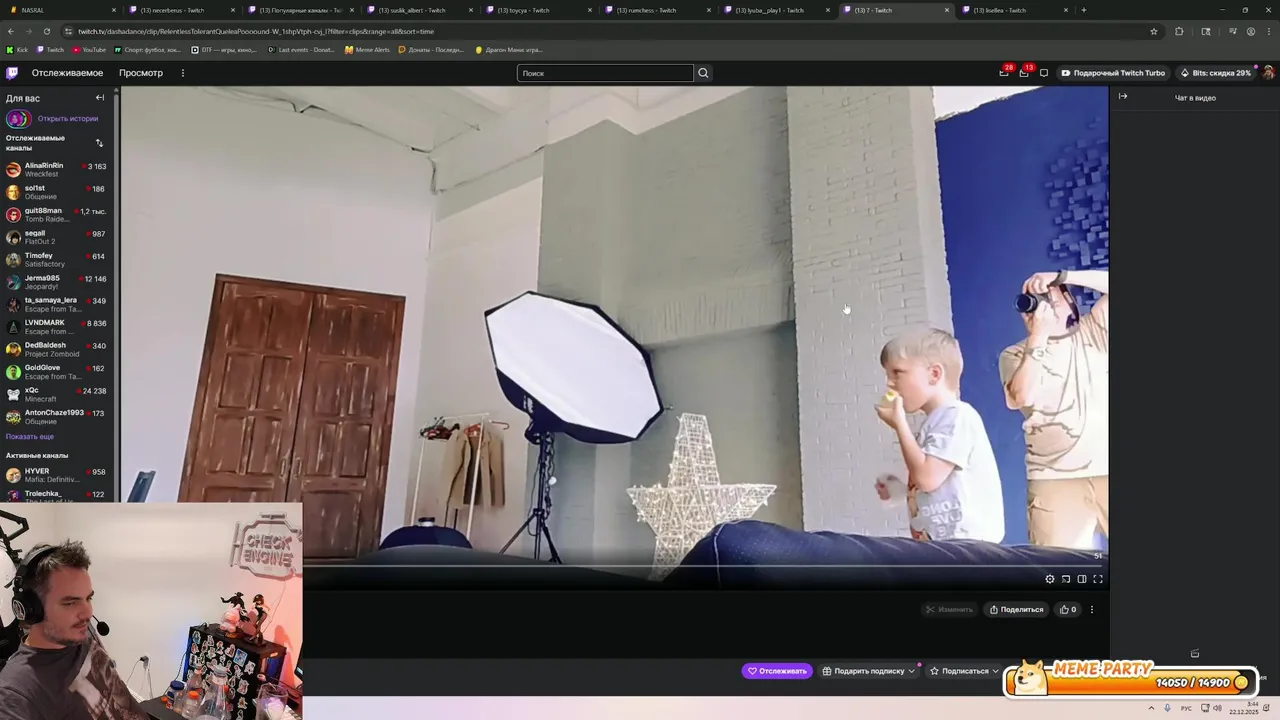Open 'Отслеживаемое' in top navigation
This screenshot has width=1280, height=720.
pyautogui.click(x=67, y=73)
